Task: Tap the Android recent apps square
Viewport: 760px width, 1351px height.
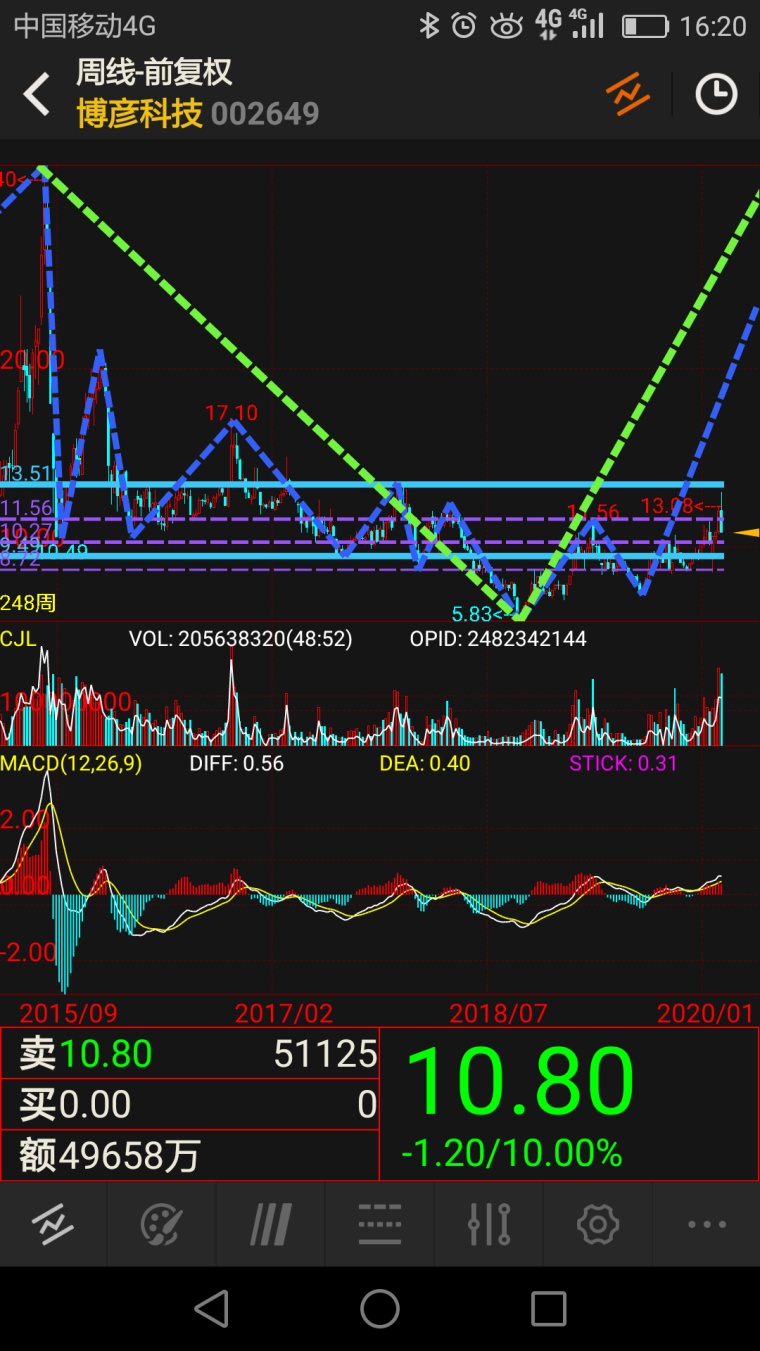Action: (x=548, y=1308)
